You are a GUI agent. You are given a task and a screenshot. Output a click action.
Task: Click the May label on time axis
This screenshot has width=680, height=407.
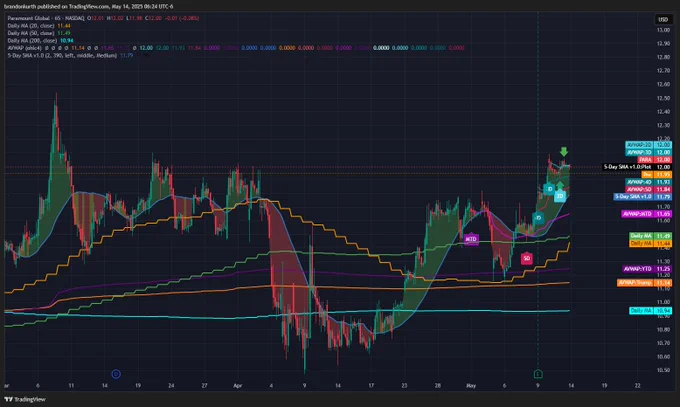click(471, 385)
